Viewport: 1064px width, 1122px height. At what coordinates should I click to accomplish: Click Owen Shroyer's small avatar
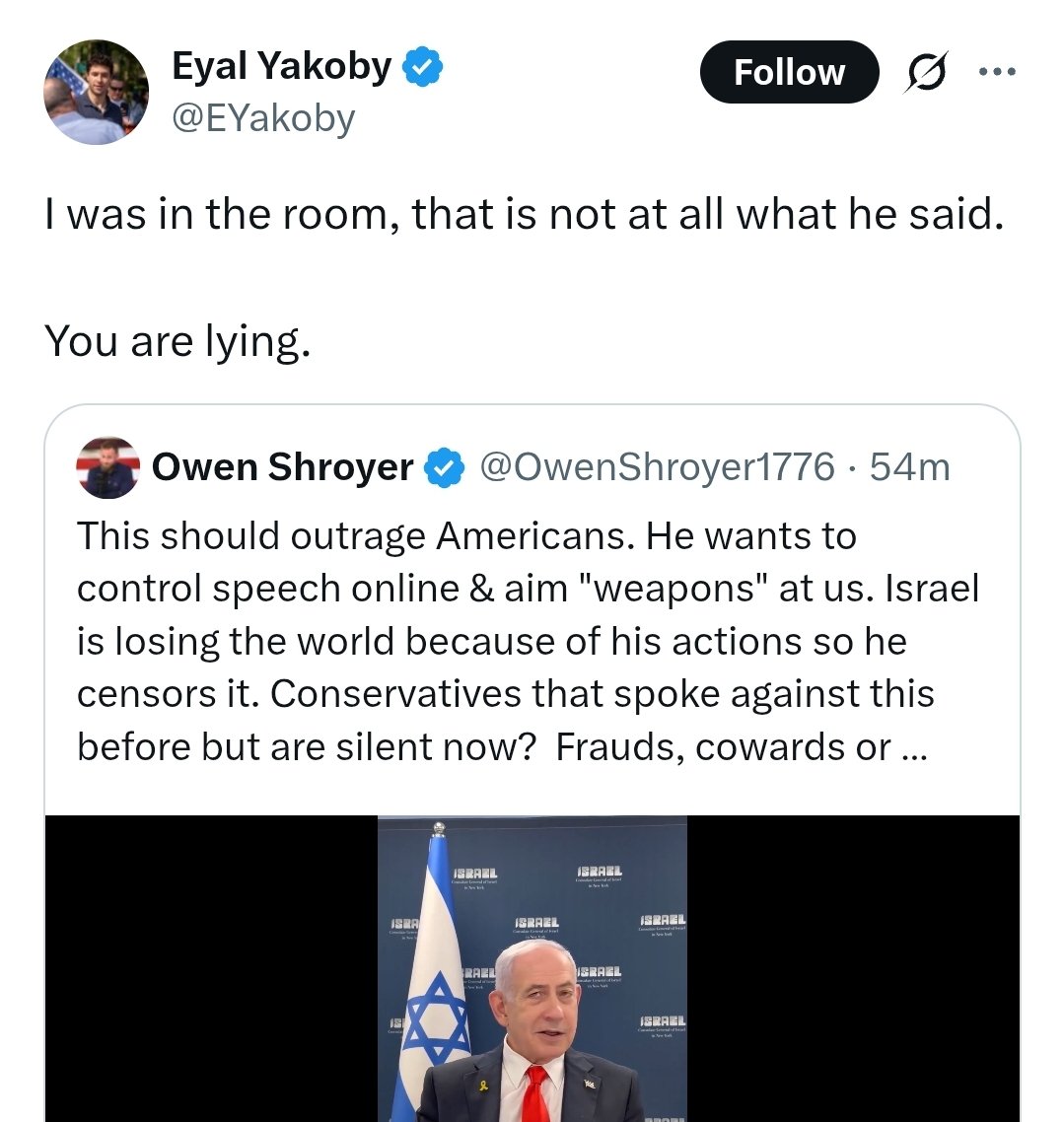(x=107, y=467)
